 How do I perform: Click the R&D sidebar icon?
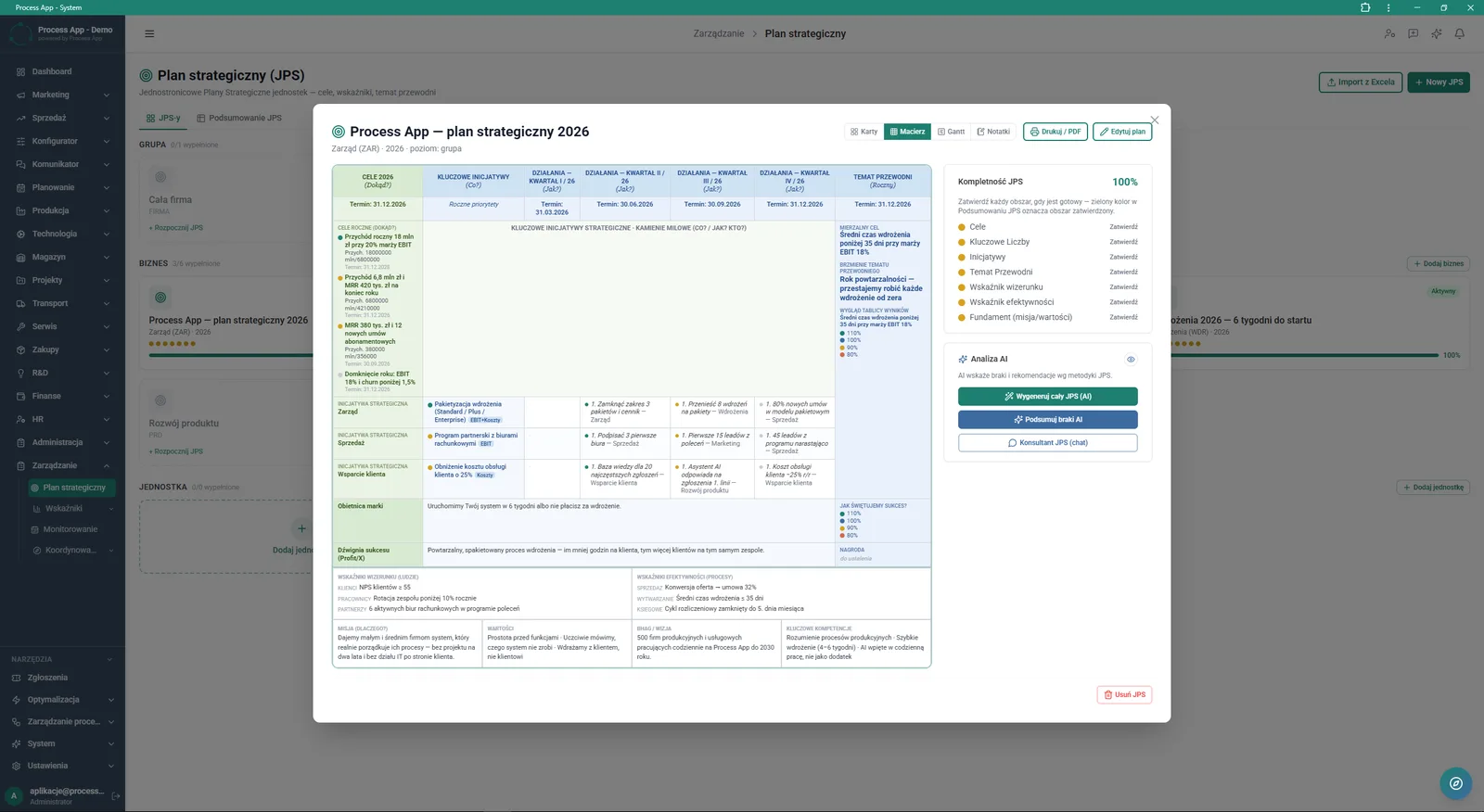(x=20, y=373)
